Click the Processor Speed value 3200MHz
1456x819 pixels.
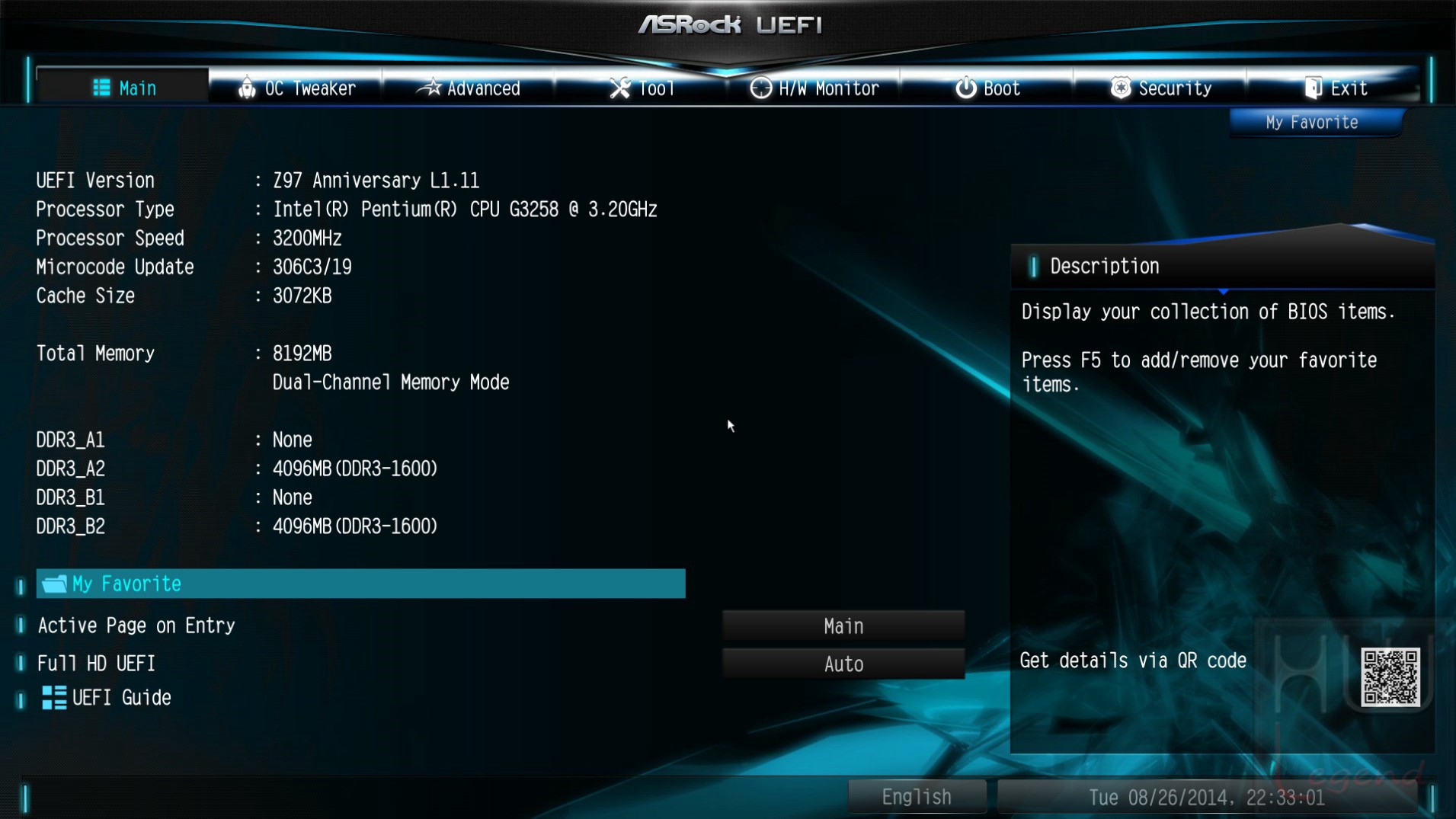(307, 238)
